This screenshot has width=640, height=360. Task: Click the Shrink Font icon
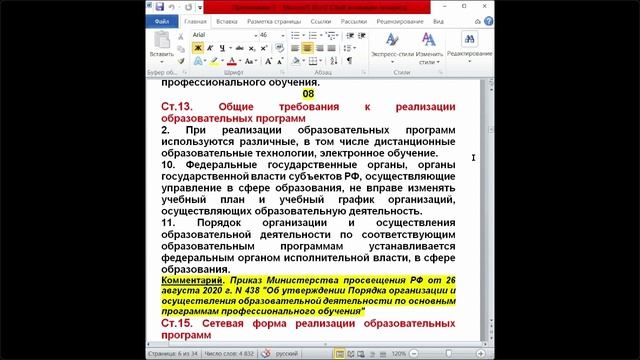(x=280, y=61)
